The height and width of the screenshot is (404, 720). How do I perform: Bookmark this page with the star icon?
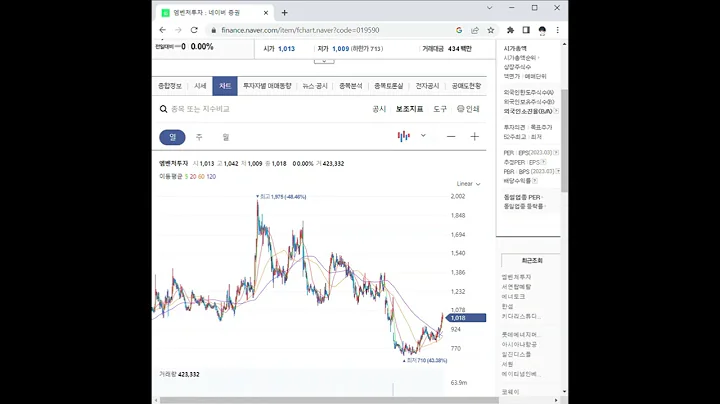pyautogui.click(x=490, y=30)
